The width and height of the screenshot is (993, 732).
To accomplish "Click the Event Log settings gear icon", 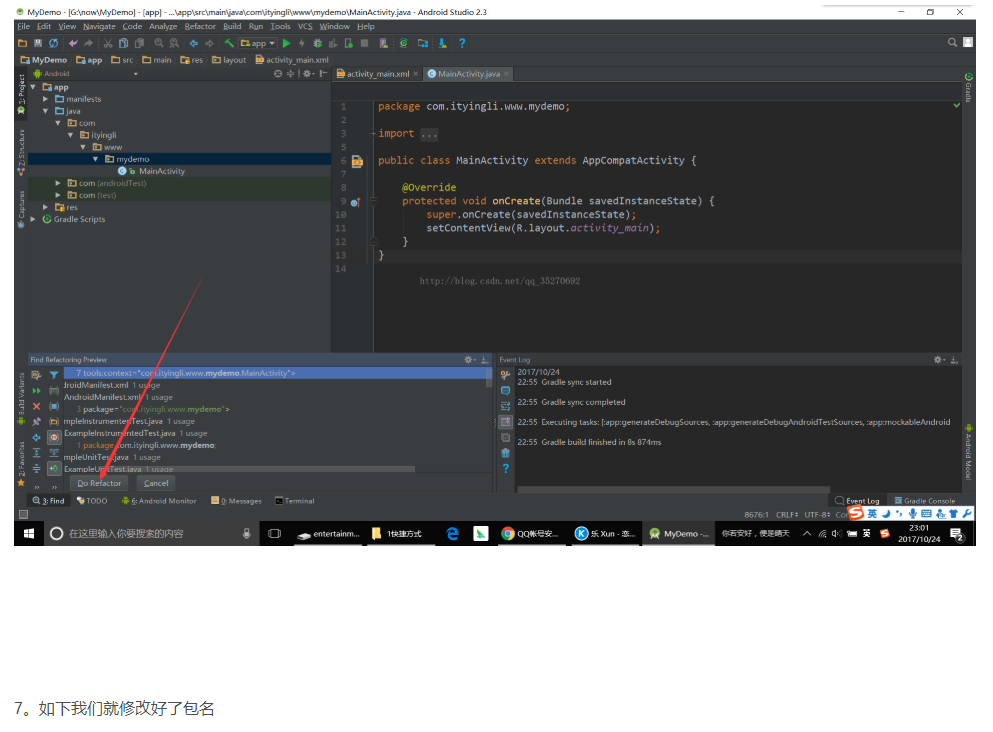I will click(938, 360).
